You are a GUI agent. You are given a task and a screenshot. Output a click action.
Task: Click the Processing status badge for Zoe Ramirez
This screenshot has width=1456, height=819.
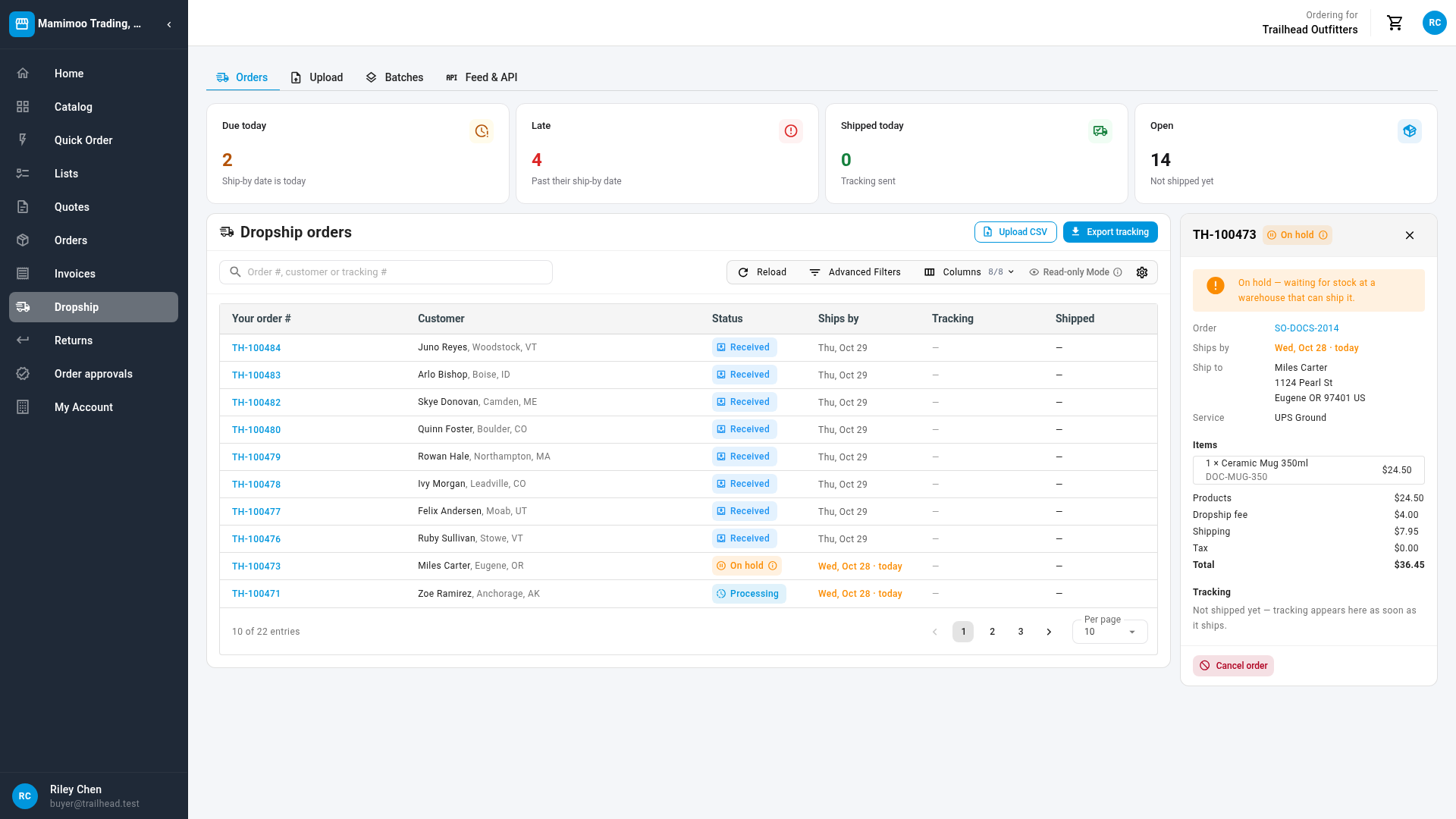coord(748,594)
